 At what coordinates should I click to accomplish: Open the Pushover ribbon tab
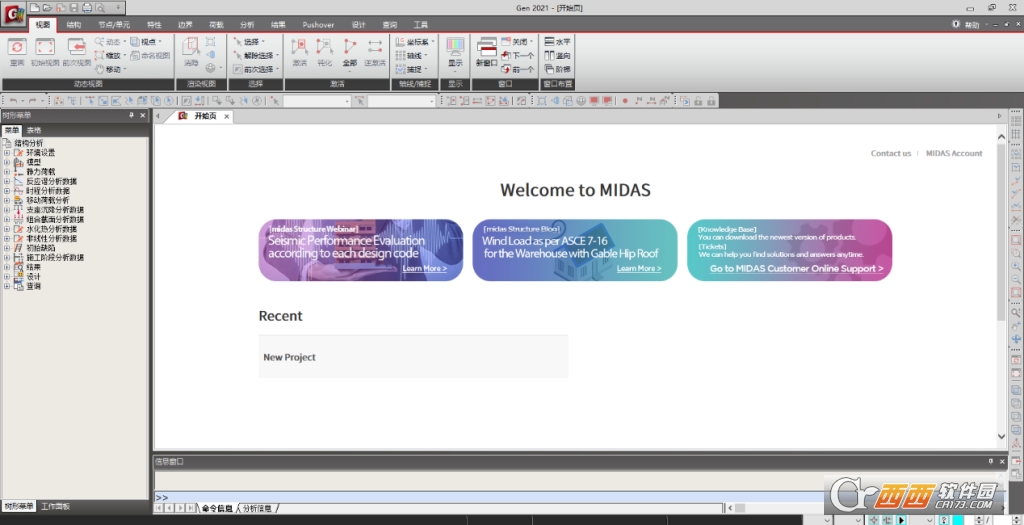pos(318,25)
